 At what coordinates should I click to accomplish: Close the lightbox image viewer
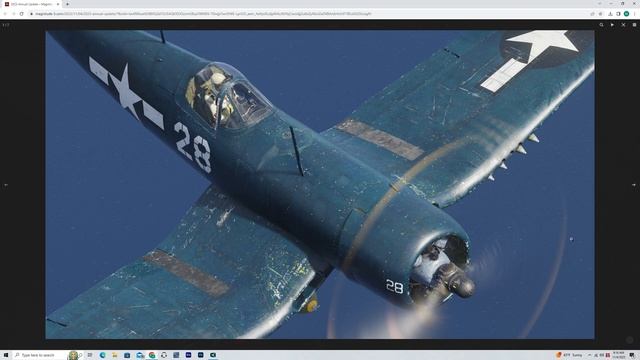point(623,25)
